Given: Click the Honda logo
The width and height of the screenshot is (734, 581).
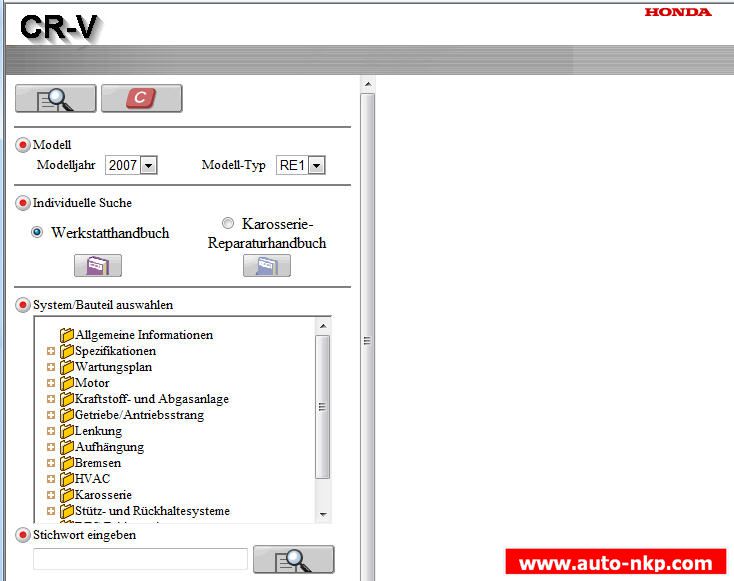Looking at the screenshot, I should [678, 12].
